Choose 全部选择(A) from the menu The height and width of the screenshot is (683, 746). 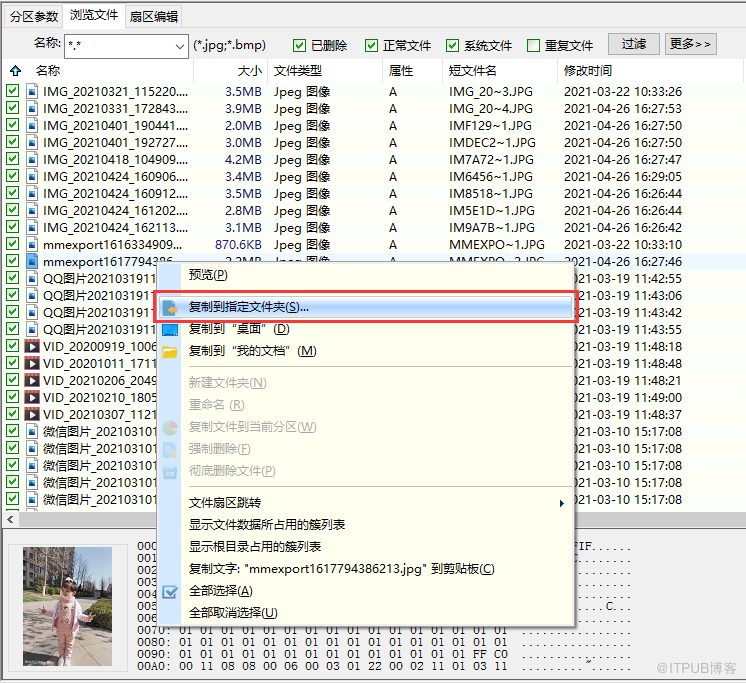tap(221, 591)
